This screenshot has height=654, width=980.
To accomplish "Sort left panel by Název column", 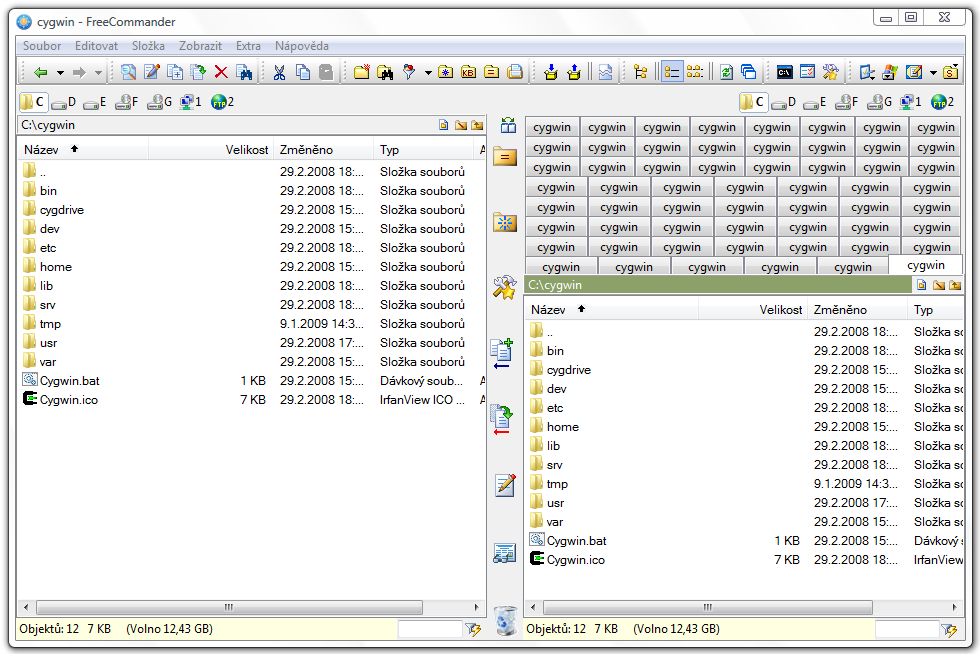I will (83, 149).
